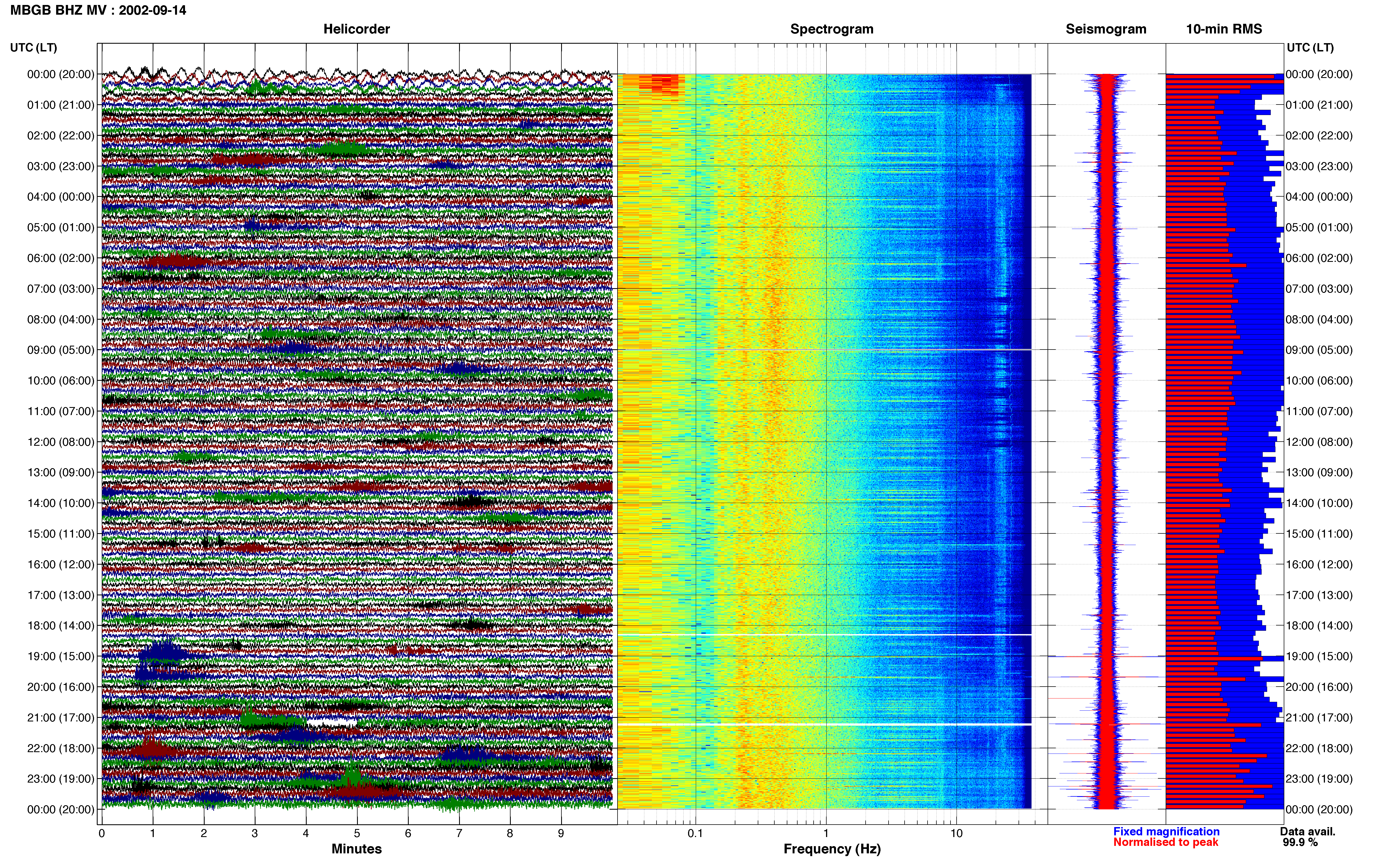Click the 'Fixed magnification' legend text
This screenshot has width=1388, height=868.
click(1166, 832)
